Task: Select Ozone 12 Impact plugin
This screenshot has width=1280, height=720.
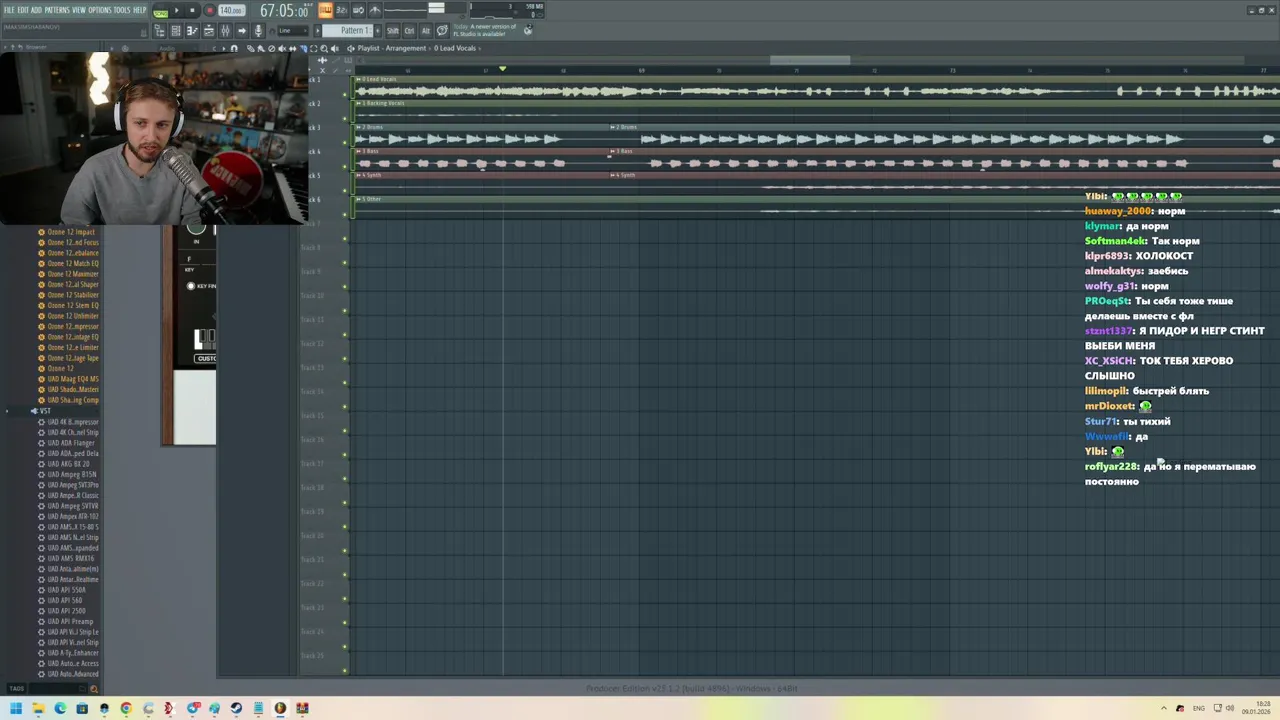Action: click(x=71, y=232)
